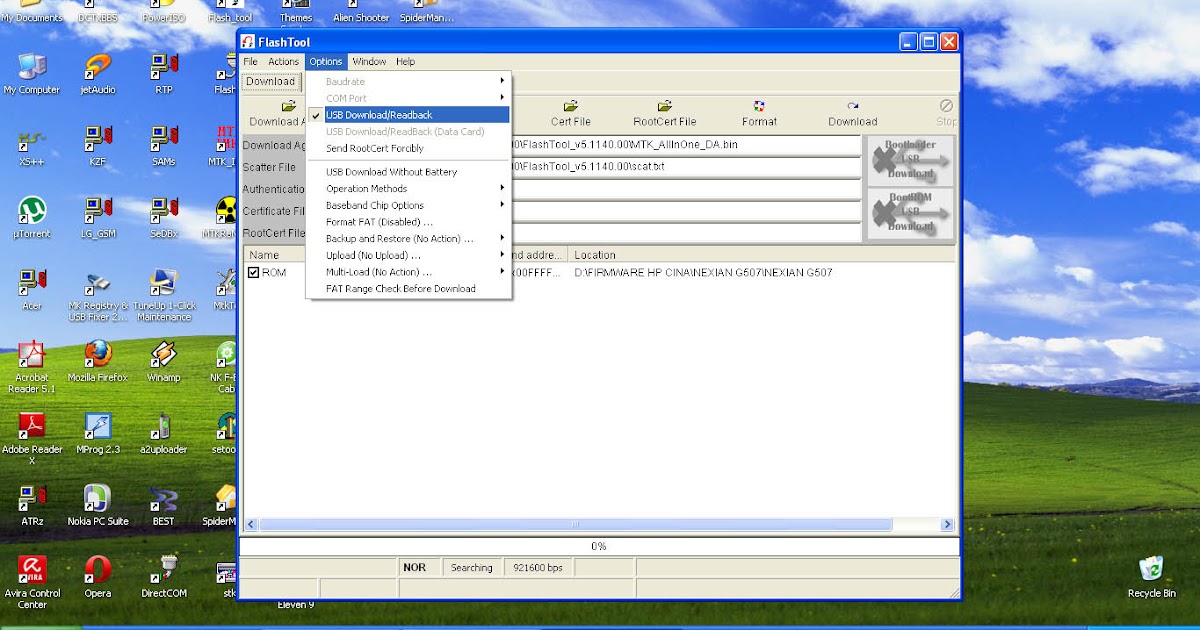Screen dimensions: 1200x630
Task: Select the RTP desktop shortcut
Action: tap(164, 66)
